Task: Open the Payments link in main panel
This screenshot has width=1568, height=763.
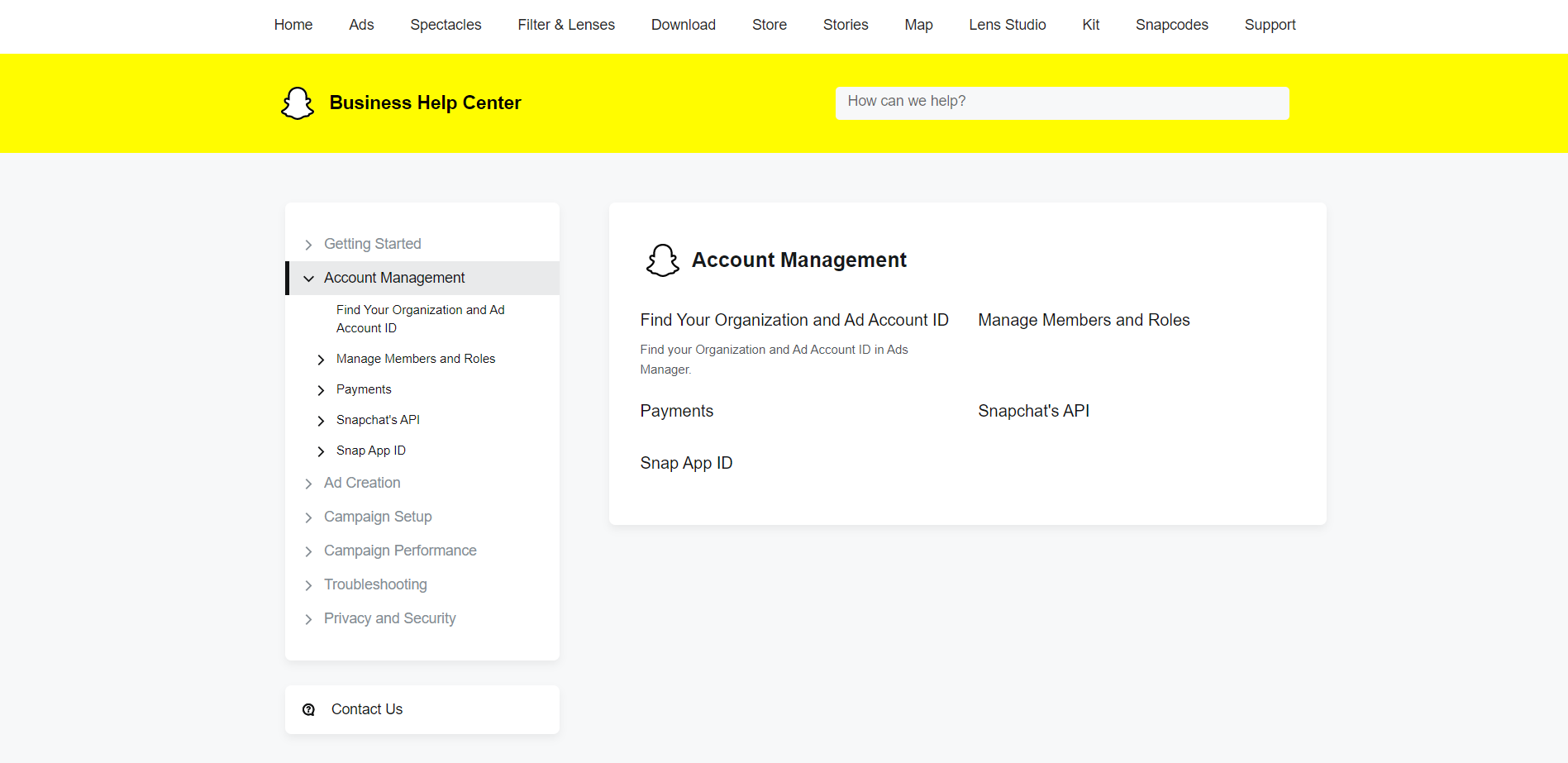Action: click(676, 411)
